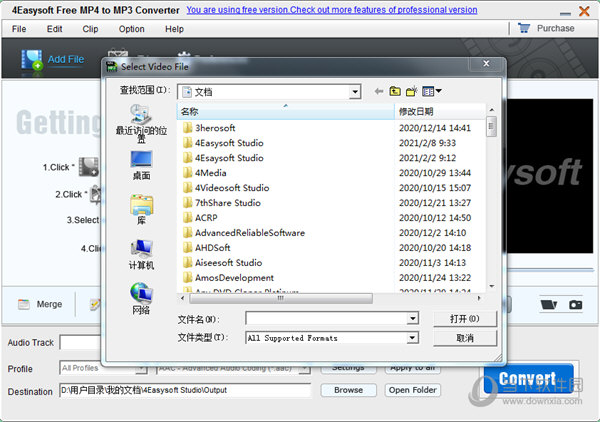Click the open snapshot folder icon
Image resolution: width=600 pixels, height=422 pixels.
(549, 305)
